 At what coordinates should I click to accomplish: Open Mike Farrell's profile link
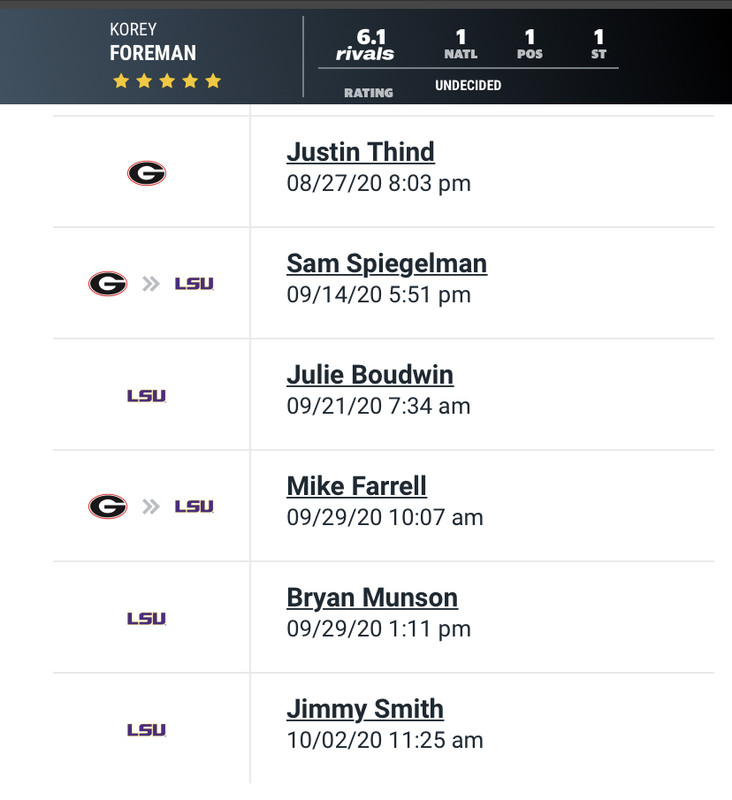356,486
